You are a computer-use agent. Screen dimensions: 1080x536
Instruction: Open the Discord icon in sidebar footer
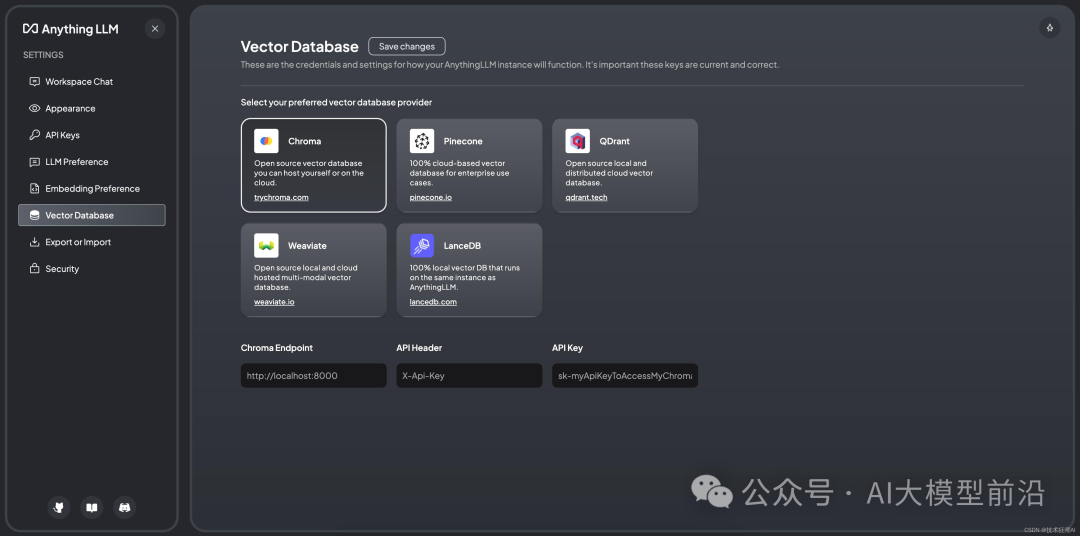(125, 508)
